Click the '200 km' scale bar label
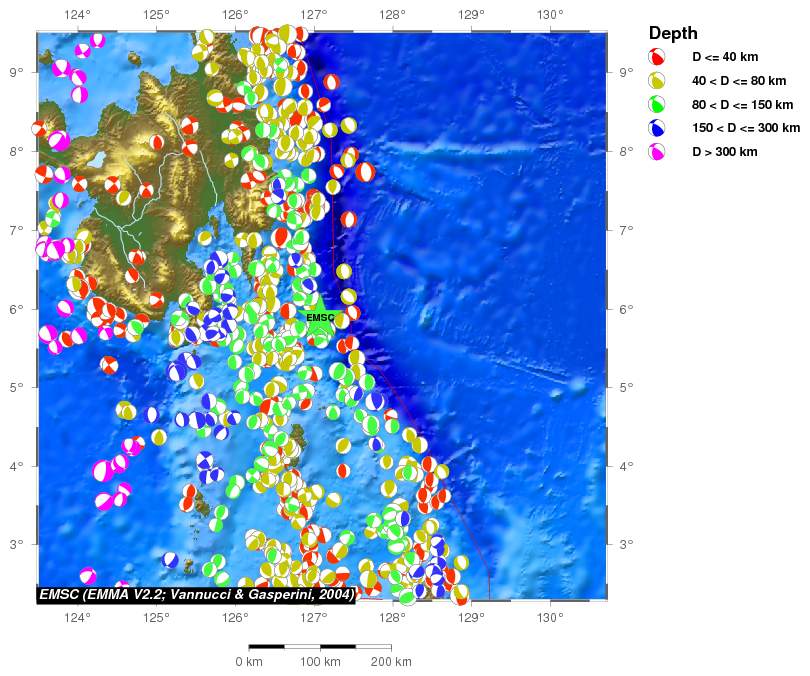The image size is (810, 676). click(x=391, y=662)
